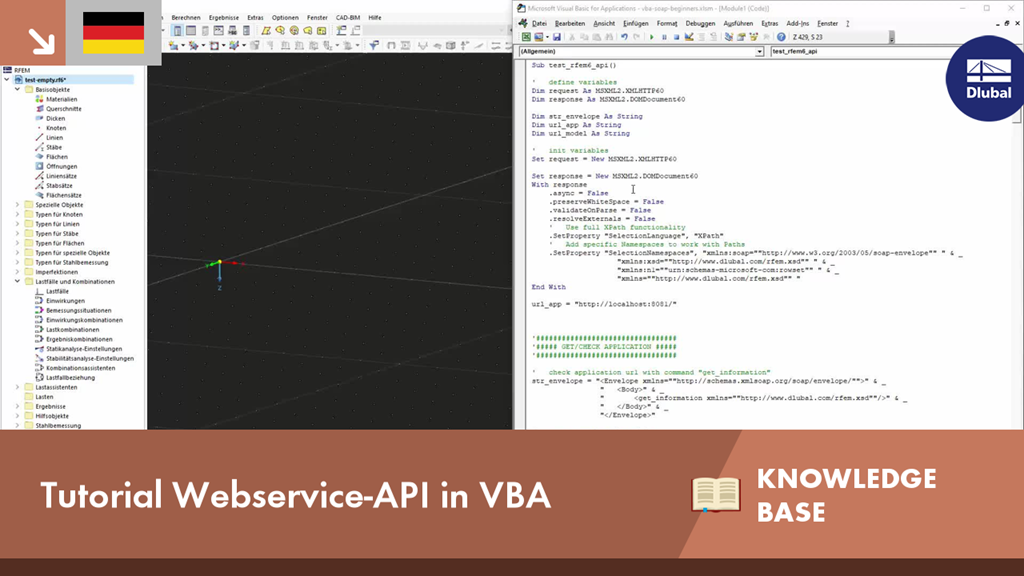Click the '.async = False' code line
Image resolution: width=1024 pixels, height=576 pixels.
coord(579,193)
